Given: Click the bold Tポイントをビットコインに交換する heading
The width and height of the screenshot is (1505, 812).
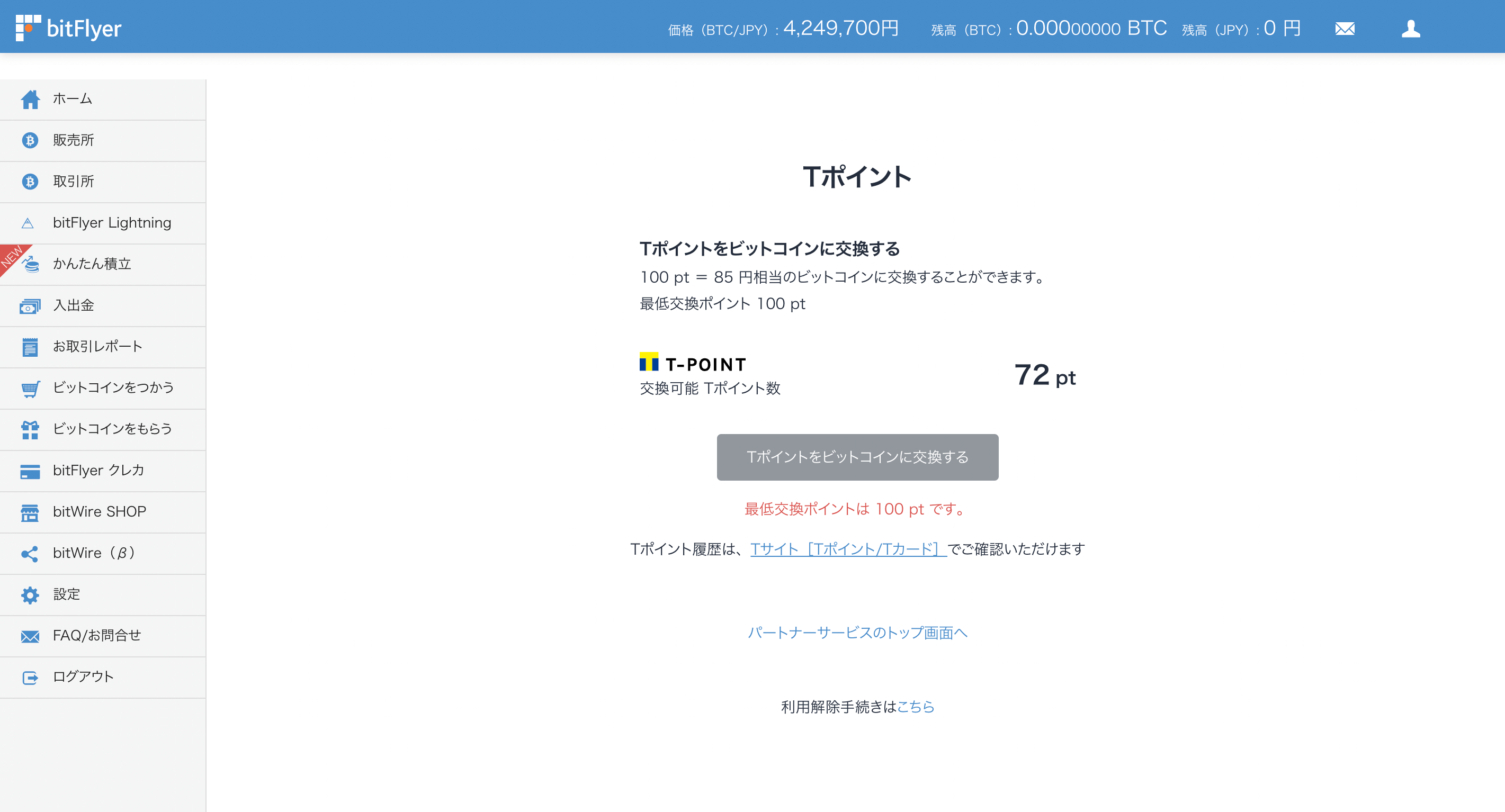Looking at the screenshot, I should point(769,249).
